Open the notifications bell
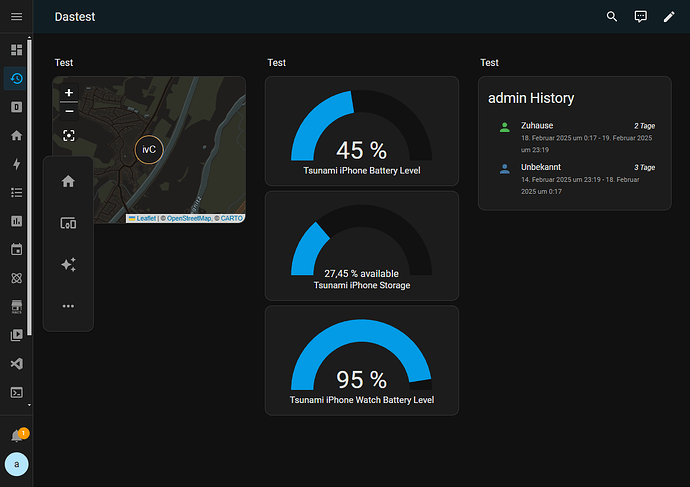The image size is (690, 487). (16, 436)
